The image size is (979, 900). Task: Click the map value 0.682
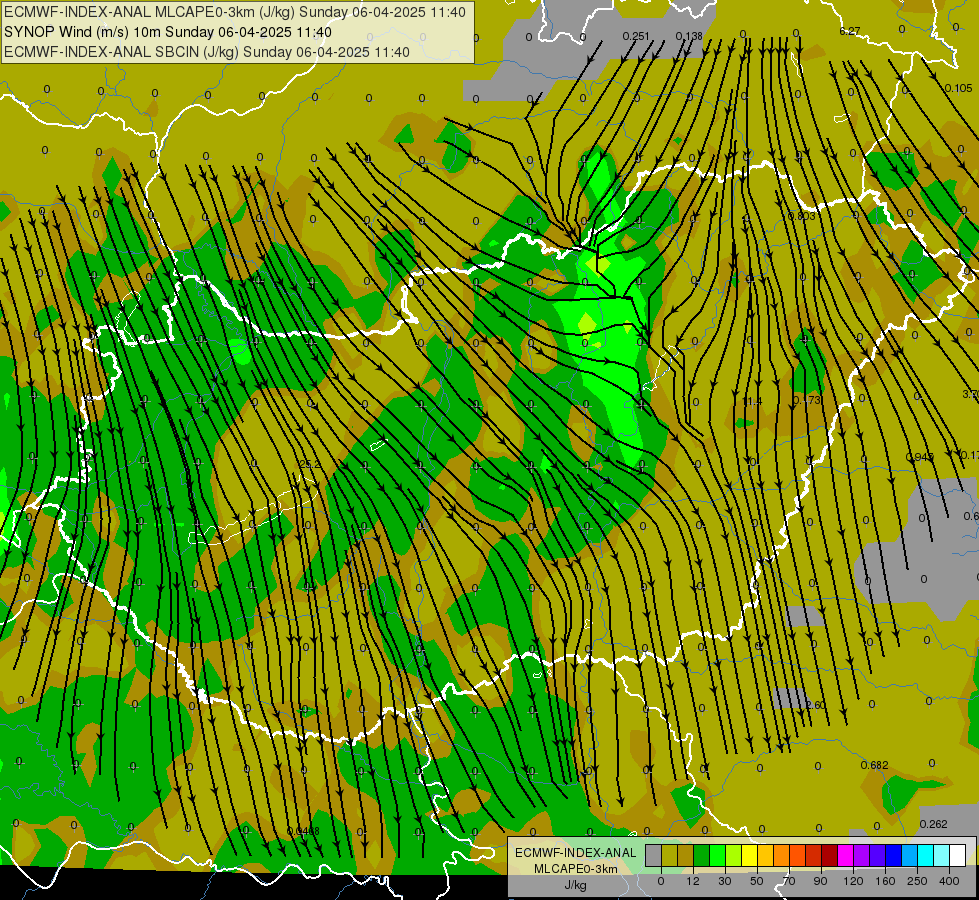[874, 765]
